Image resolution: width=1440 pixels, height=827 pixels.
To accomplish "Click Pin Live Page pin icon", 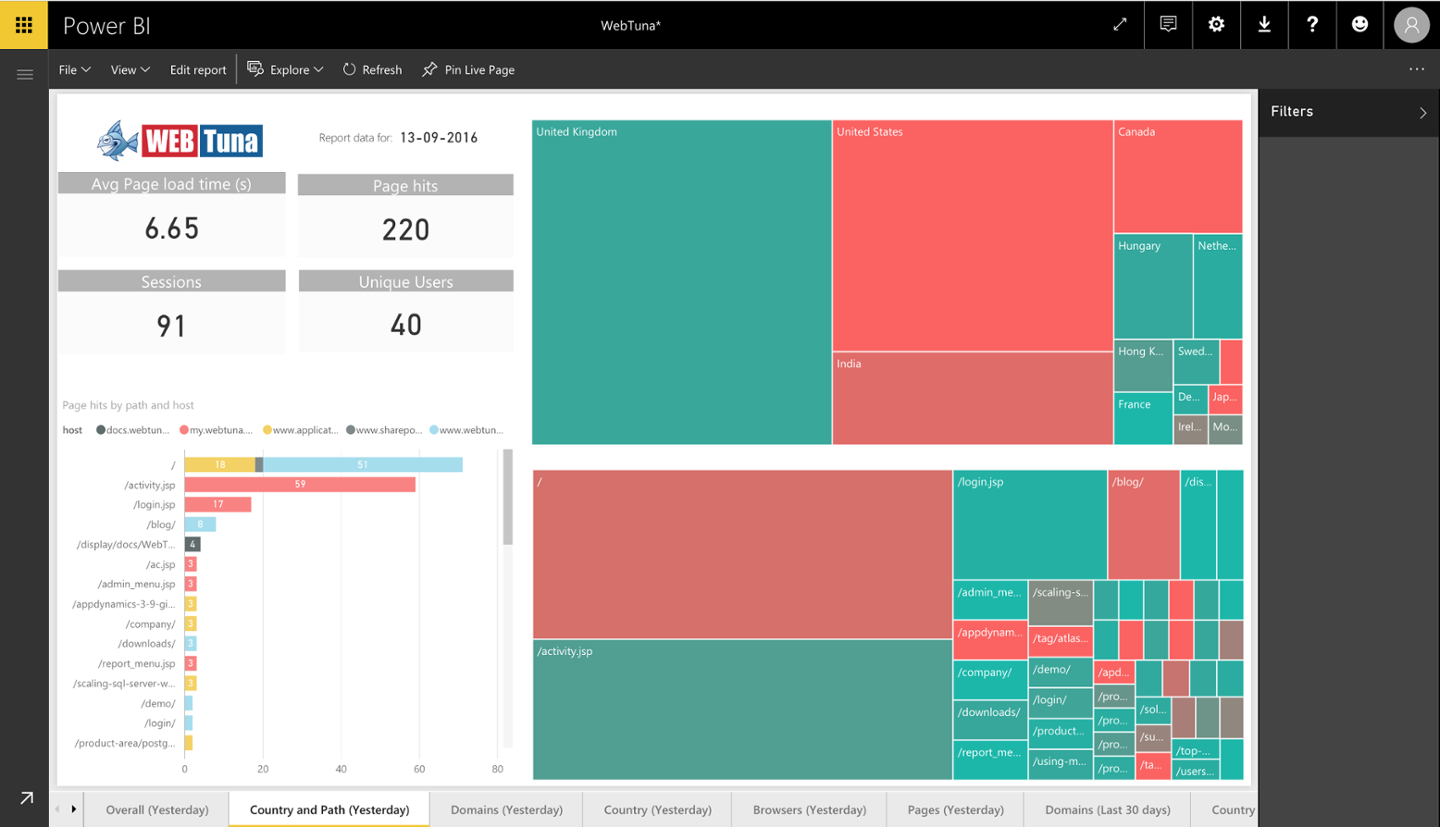I will coord(429,69).
